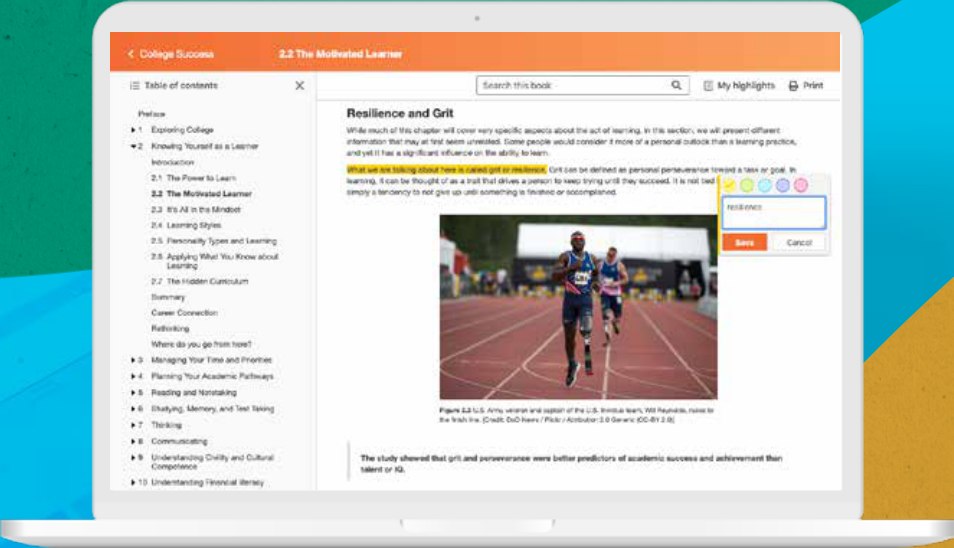Cancel the highlight note
Image resolution: width=954 pixels, height=548 pixels.
pyautogui.click(x=799, y=242)
